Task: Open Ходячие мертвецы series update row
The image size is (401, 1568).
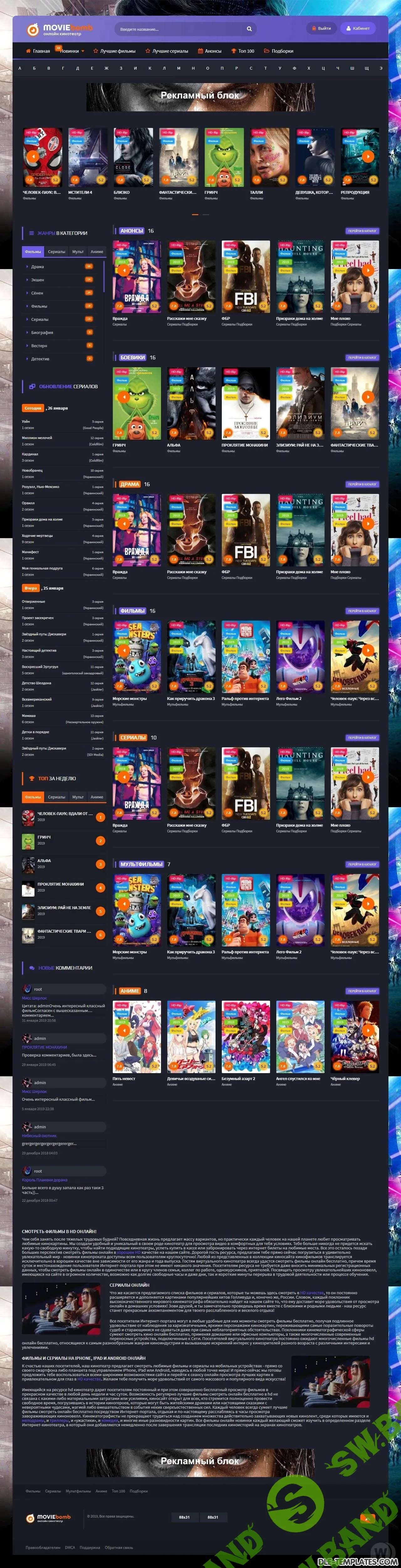Action: (x=63, y=539)
